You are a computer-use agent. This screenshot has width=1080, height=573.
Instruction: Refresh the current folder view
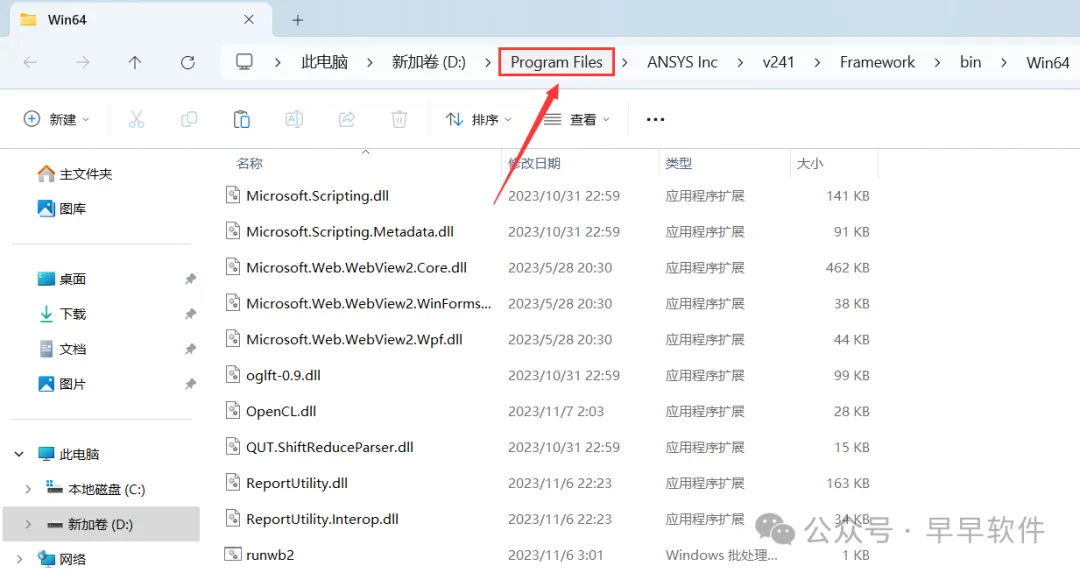pos(187,63)
